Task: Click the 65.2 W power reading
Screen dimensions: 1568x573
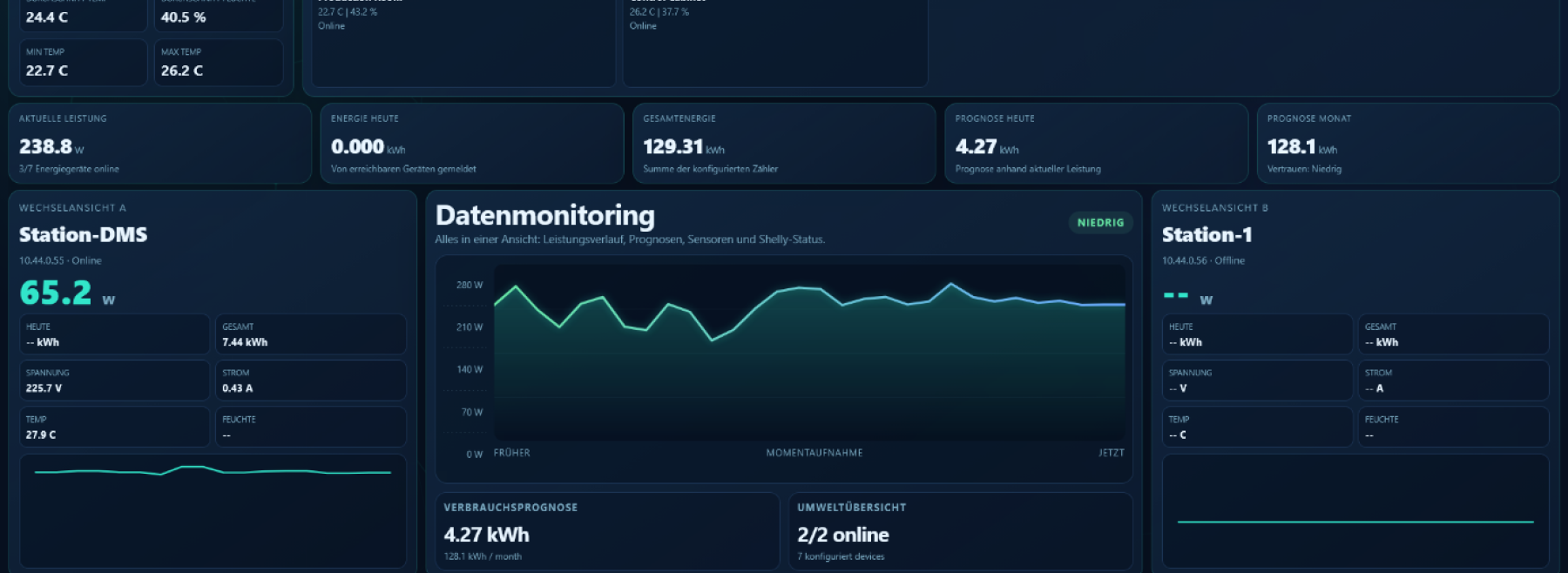Action: click(x=67, y=293)
